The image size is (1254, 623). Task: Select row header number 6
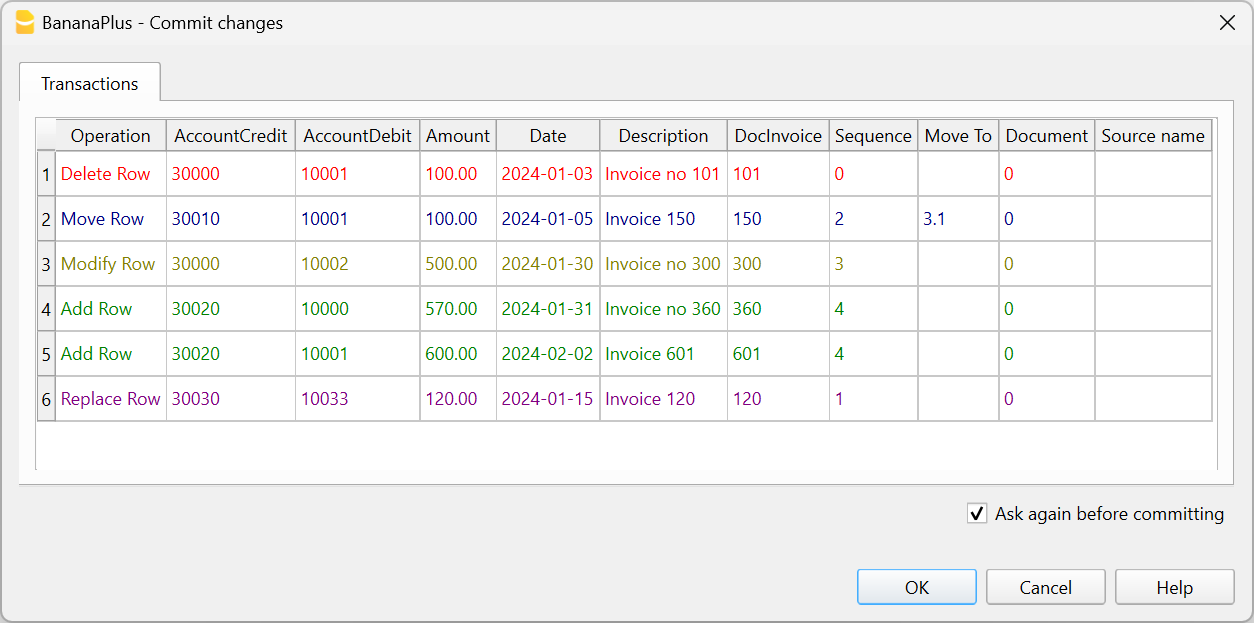(x=46, y=399)
